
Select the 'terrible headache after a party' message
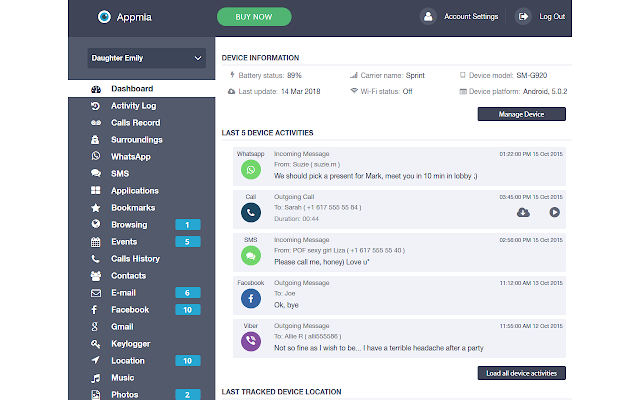378,348
